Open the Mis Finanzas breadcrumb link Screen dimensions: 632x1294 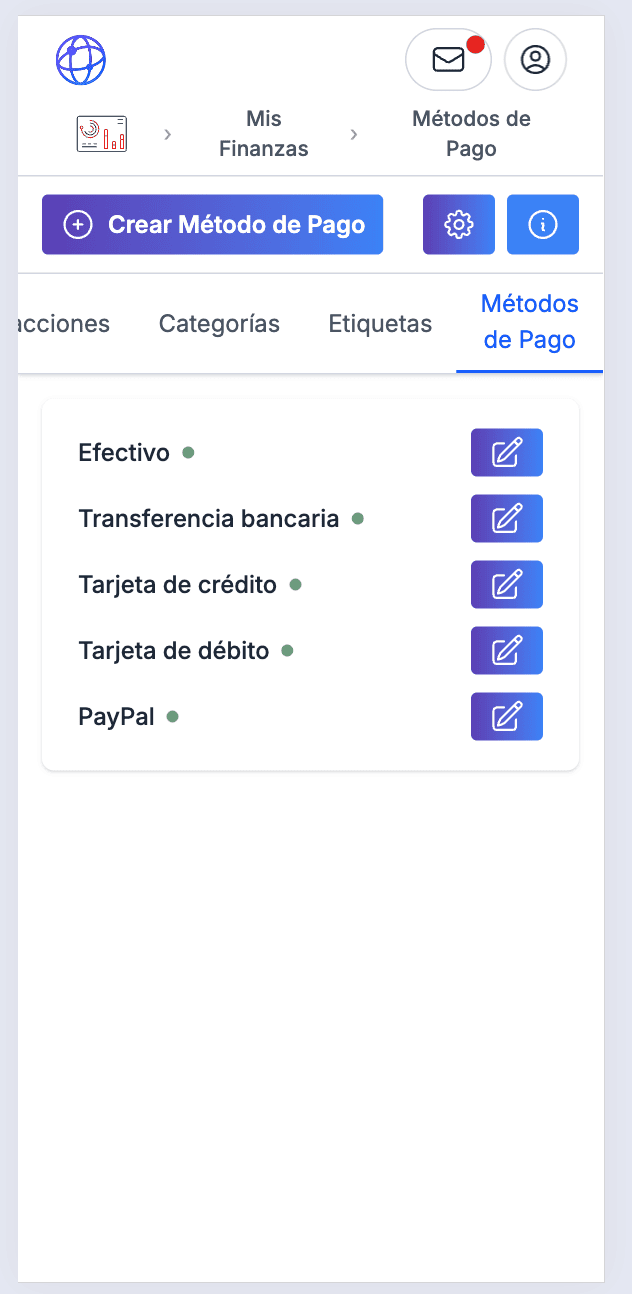(263, 133)
